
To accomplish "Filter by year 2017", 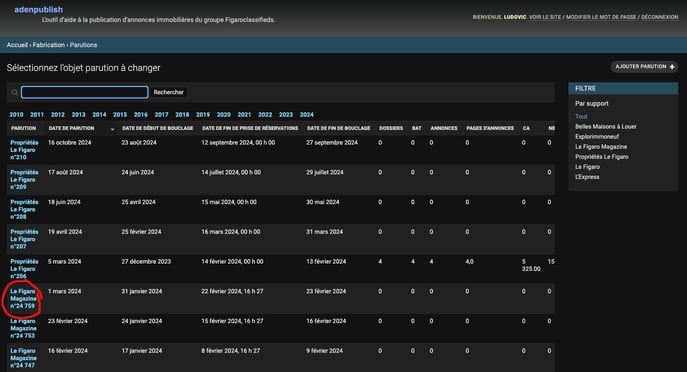I will click(x=161, y=114).
